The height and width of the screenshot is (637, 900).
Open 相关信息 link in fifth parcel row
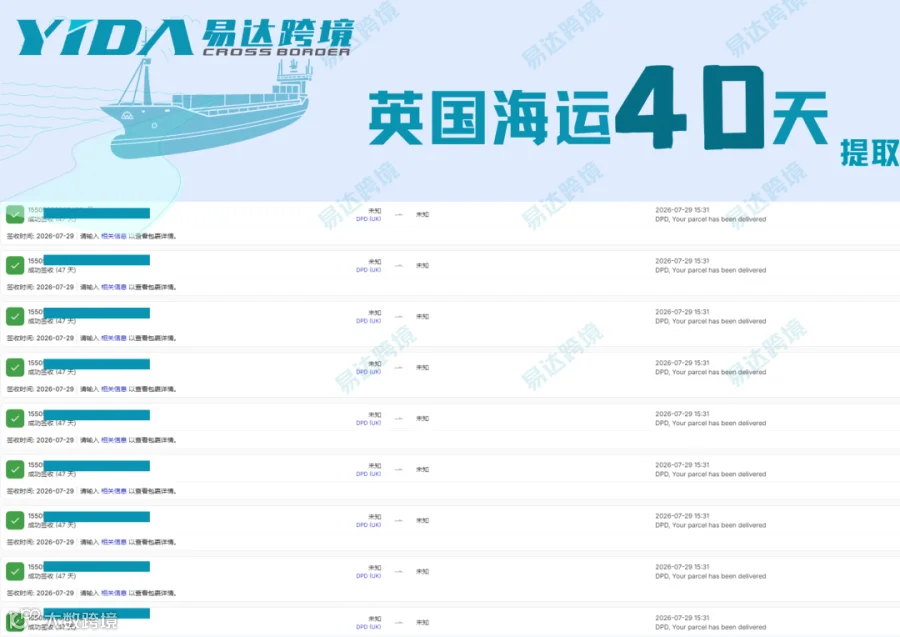tap(114, 440)
